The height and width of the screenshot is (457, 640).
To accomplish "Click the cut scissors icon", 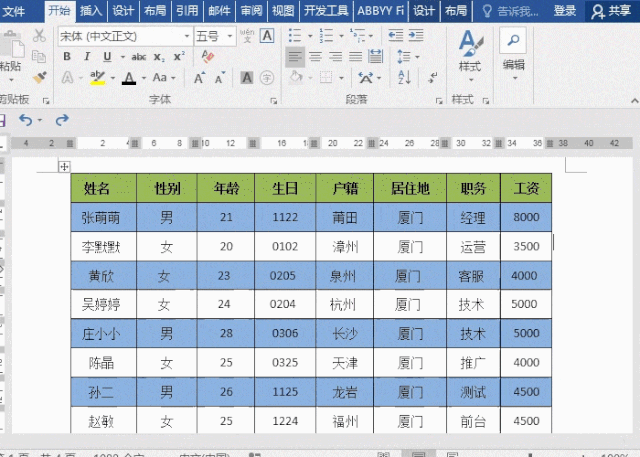I will (x=39, y=35).
